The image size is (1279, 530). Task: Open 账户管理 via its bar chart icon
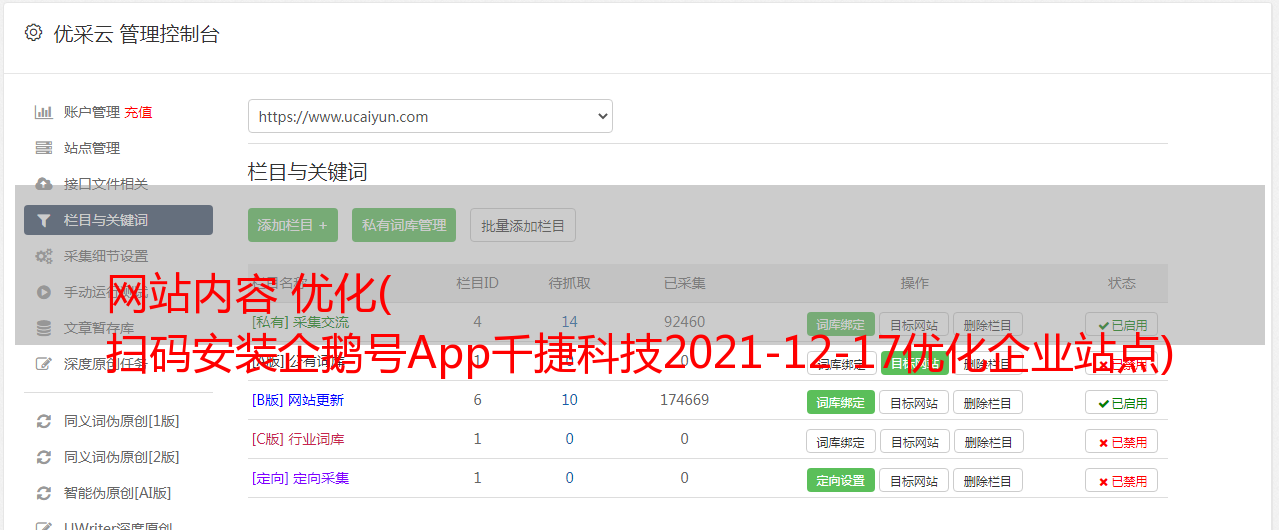point(43,112)
